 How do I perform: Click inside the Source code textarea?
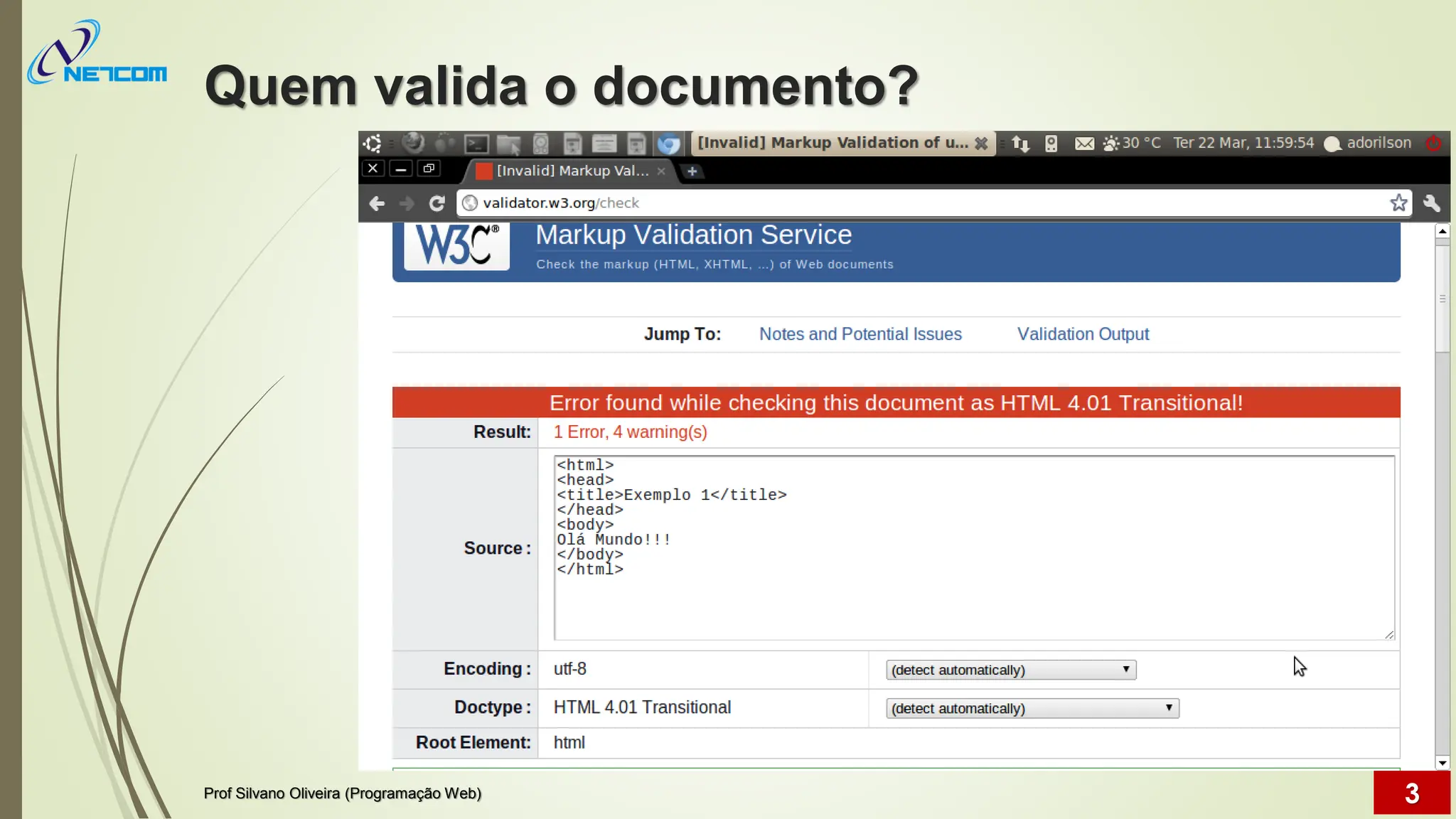(974, 548)
